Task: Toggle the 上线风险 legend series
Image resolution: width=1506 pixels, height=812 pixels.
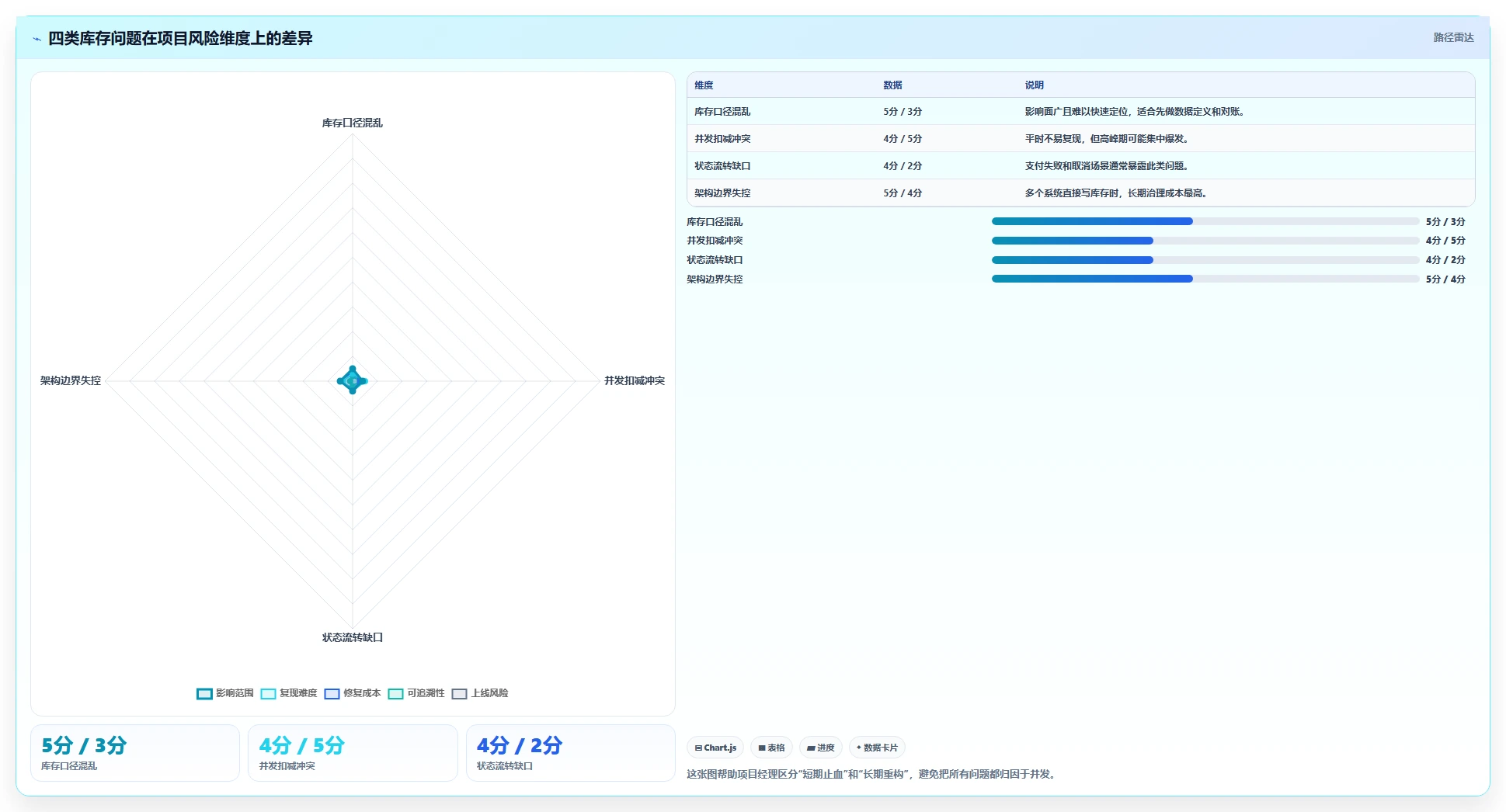Action: coord(480,693)
